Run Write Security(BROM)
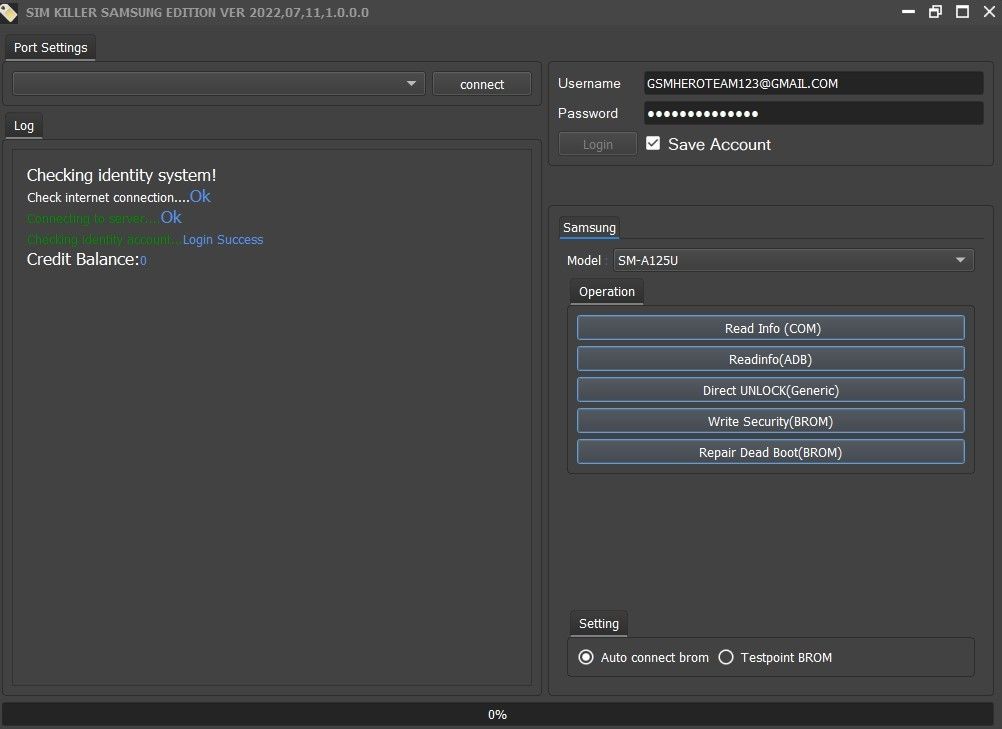 (x=771, y=422)
